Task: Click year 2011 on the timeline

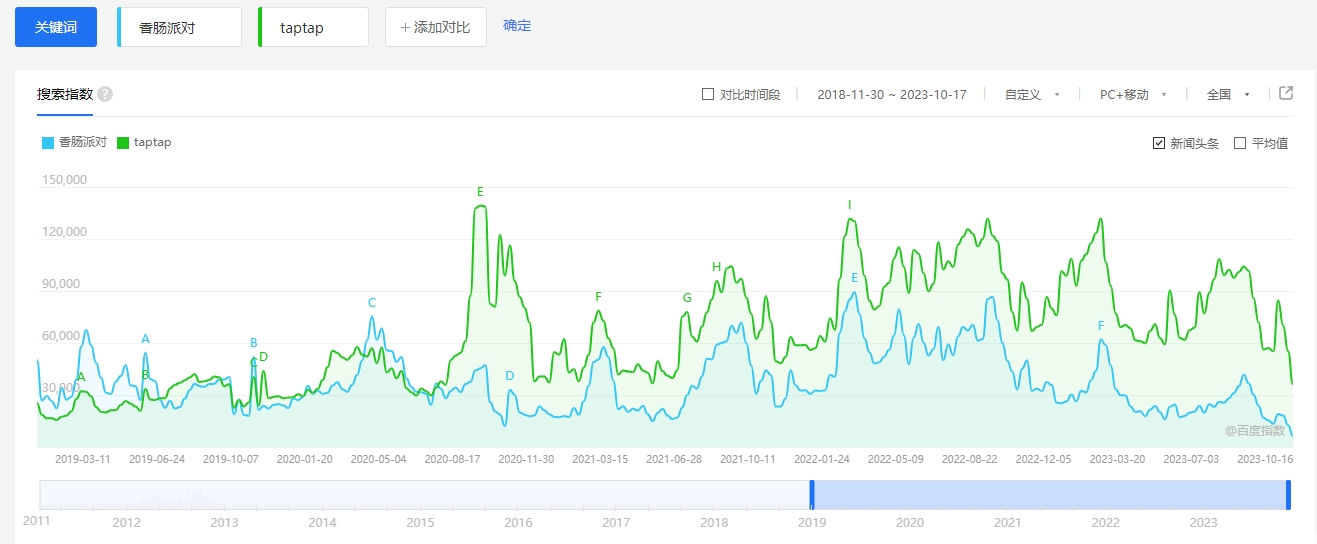Action: tap(37, 522)
